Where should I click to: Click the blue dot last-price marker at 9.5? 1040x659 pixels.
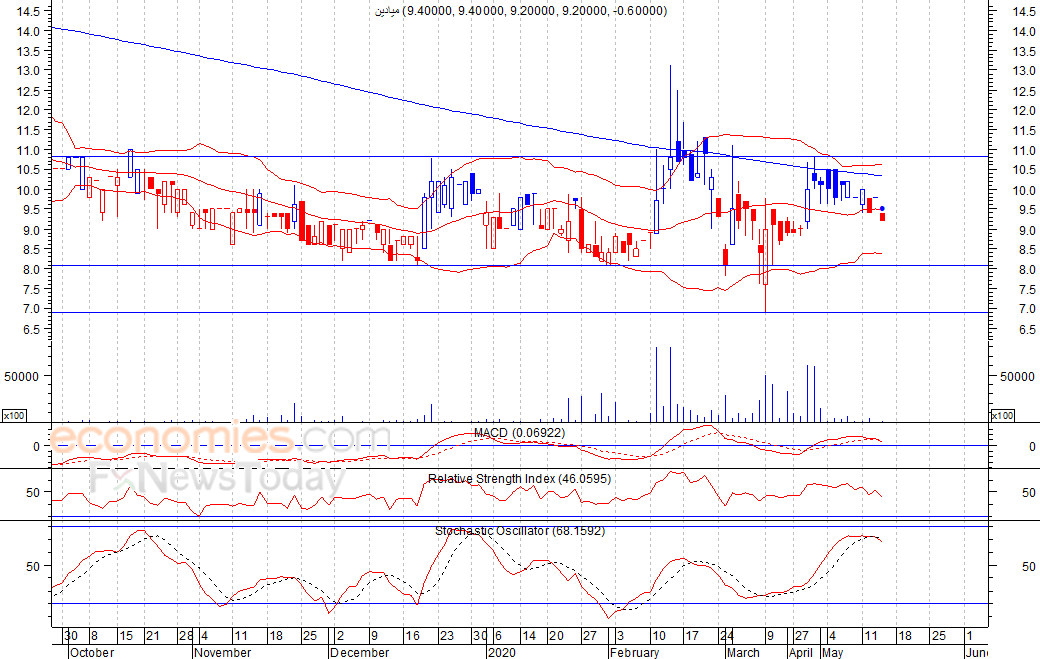pos(882,209)
